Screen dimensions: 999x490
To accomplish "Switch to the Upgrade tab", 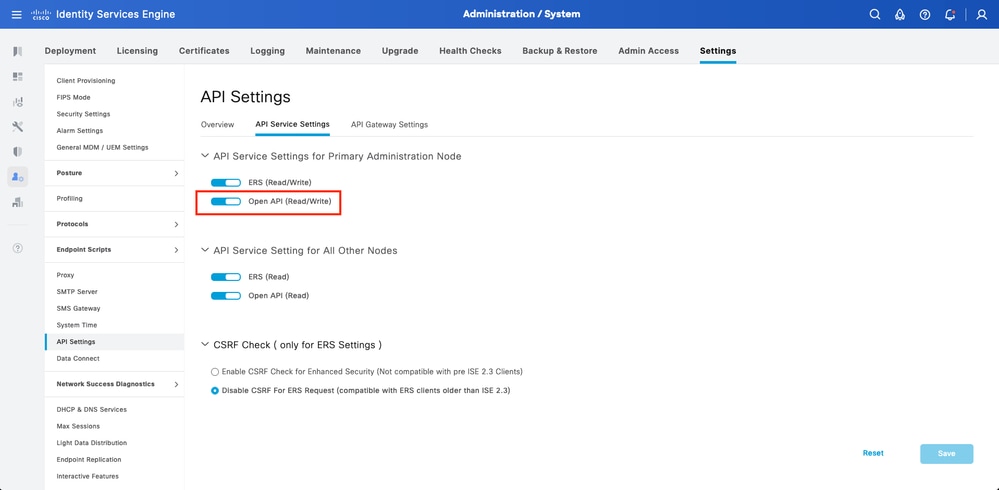I will point(400,51).
